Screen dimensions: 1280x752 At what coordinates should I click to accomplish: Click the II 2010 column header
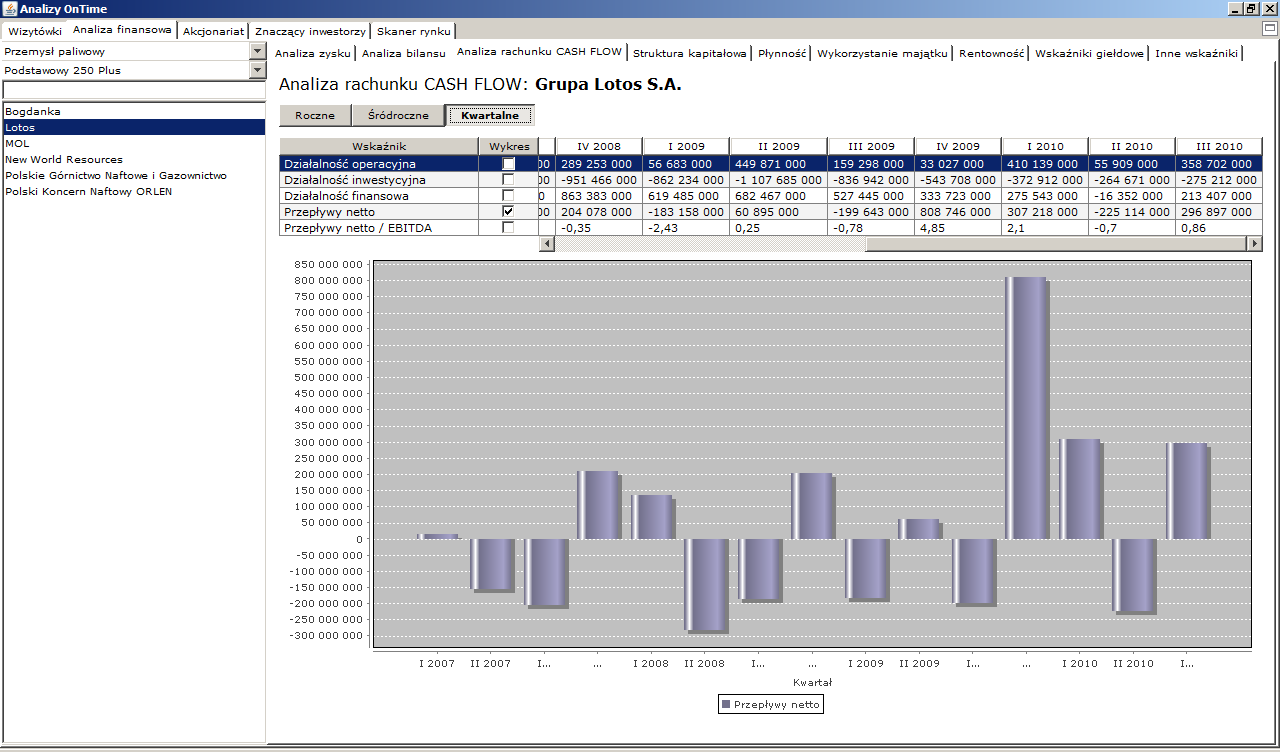tap(1131, 146)
